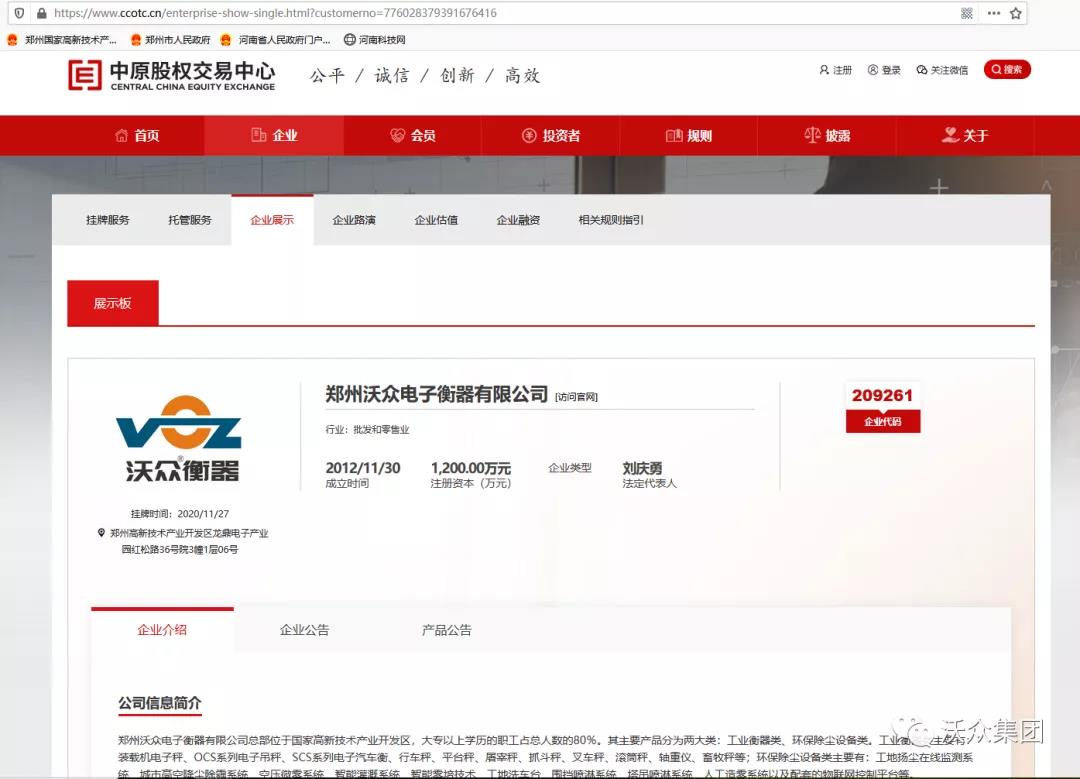This screenshot has width=1080, height=779.
Task: Click the browser shield tracking protection icon
Action: pyautogui.click(x=19, y=13)
